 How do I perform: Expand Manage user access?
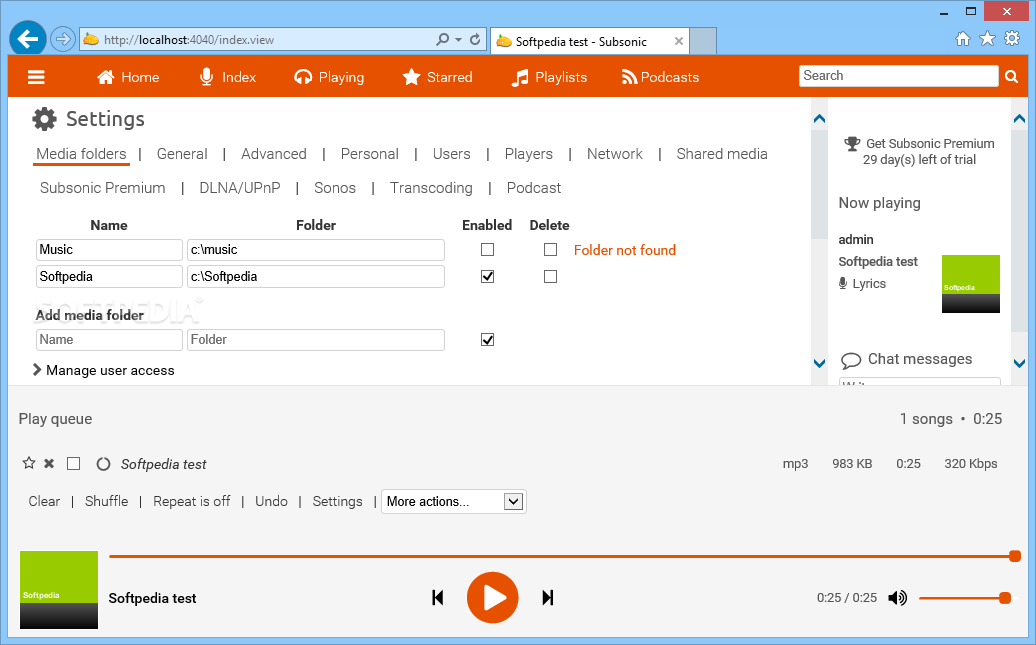click(x=104, y=371)
